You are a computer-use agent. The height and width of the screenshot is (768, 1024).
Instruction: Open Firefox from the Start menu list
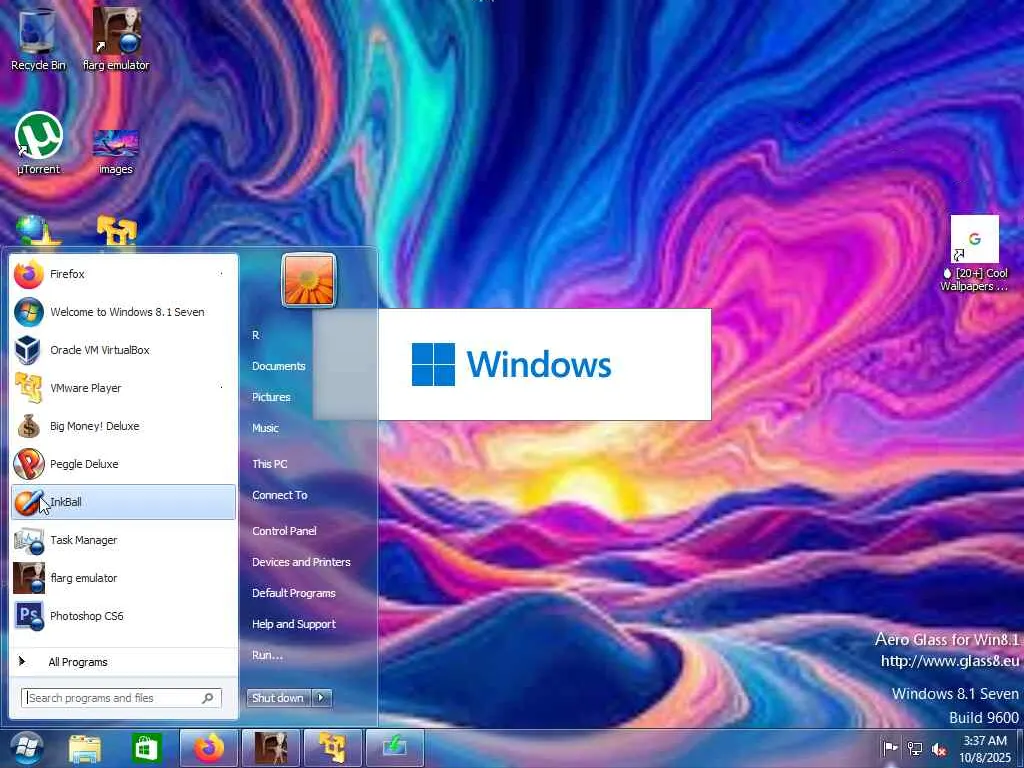tap(123, 274)
